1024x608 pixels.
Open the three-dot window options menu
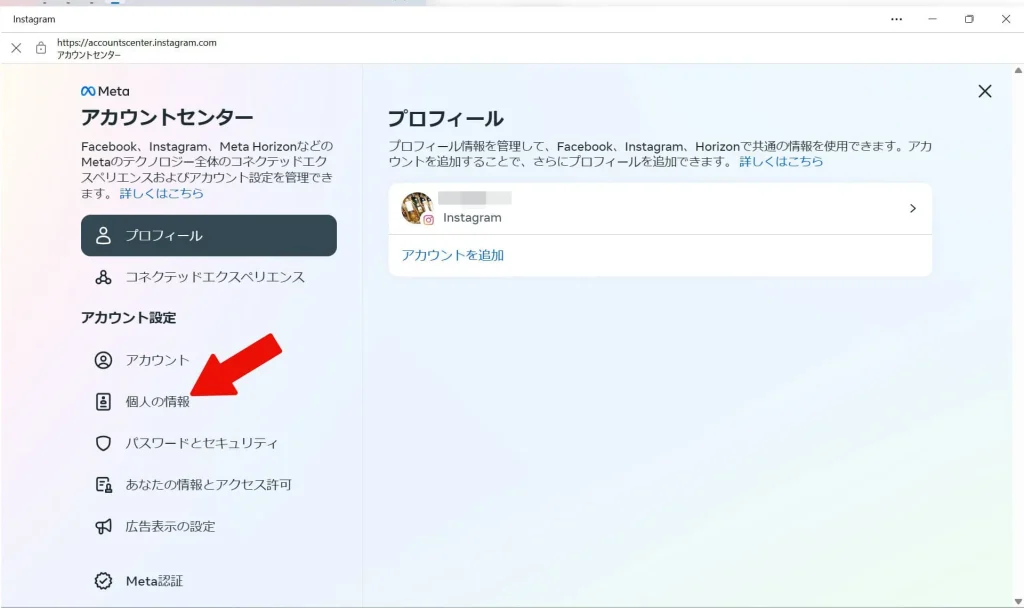click(897, 20)
